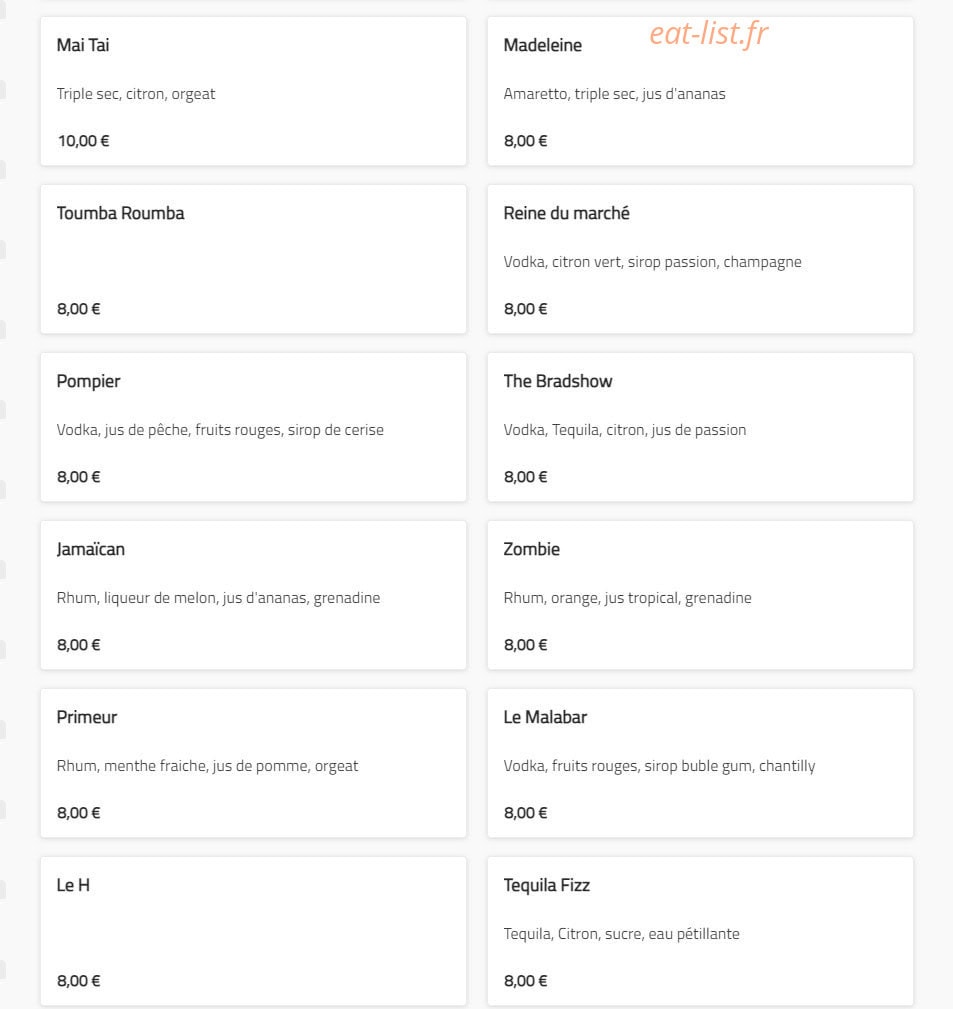The image size is (953, 1009).
Task: Click the Madeleine Amaretto ingredients text
Action: (x=615, y=95)
